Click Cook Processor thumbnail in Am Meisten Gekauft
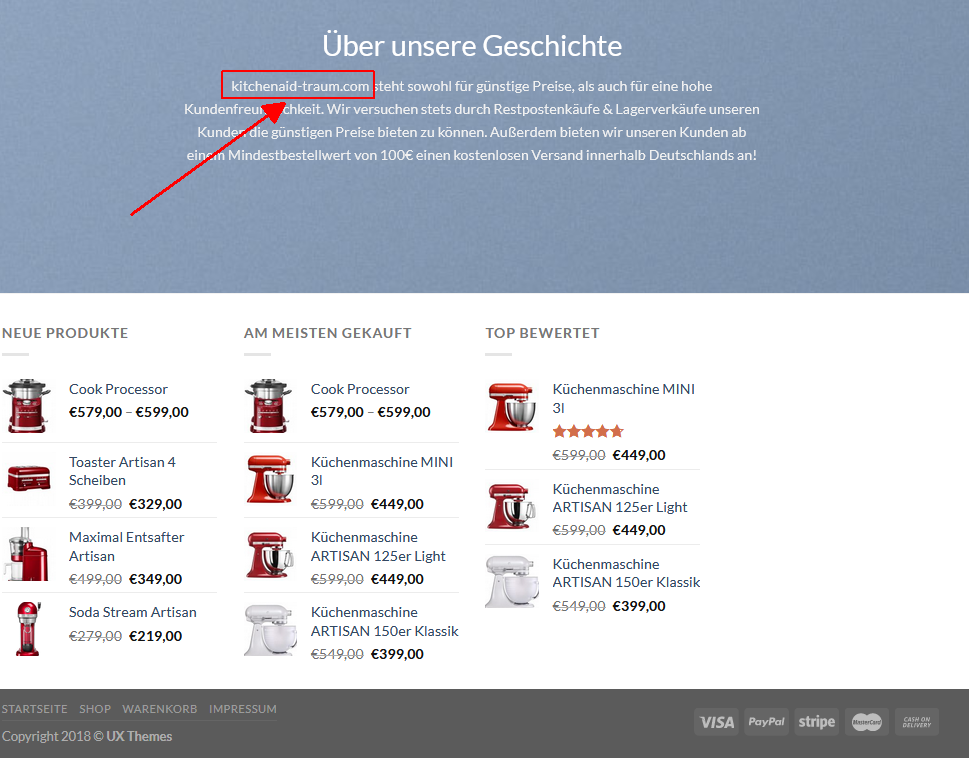 pyautogui.click(x=268, y=405)
